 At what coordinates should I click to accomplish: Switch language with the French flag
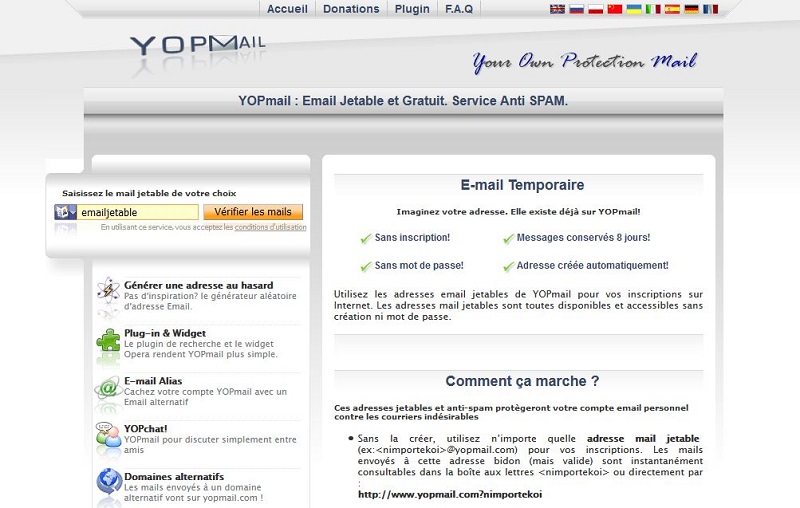click(710, 9)
